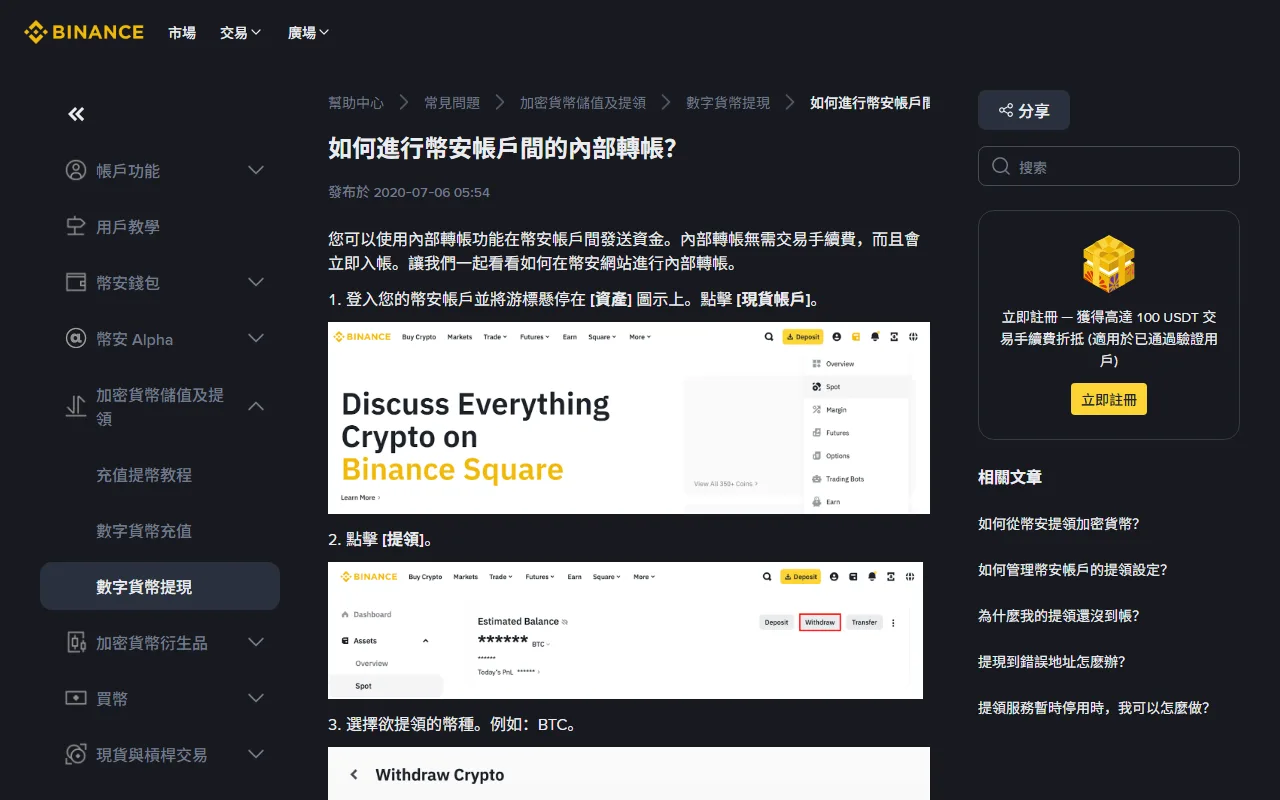Click the yellow 立即註冊 button
Screen dimensions: 1280x800
1109,399
